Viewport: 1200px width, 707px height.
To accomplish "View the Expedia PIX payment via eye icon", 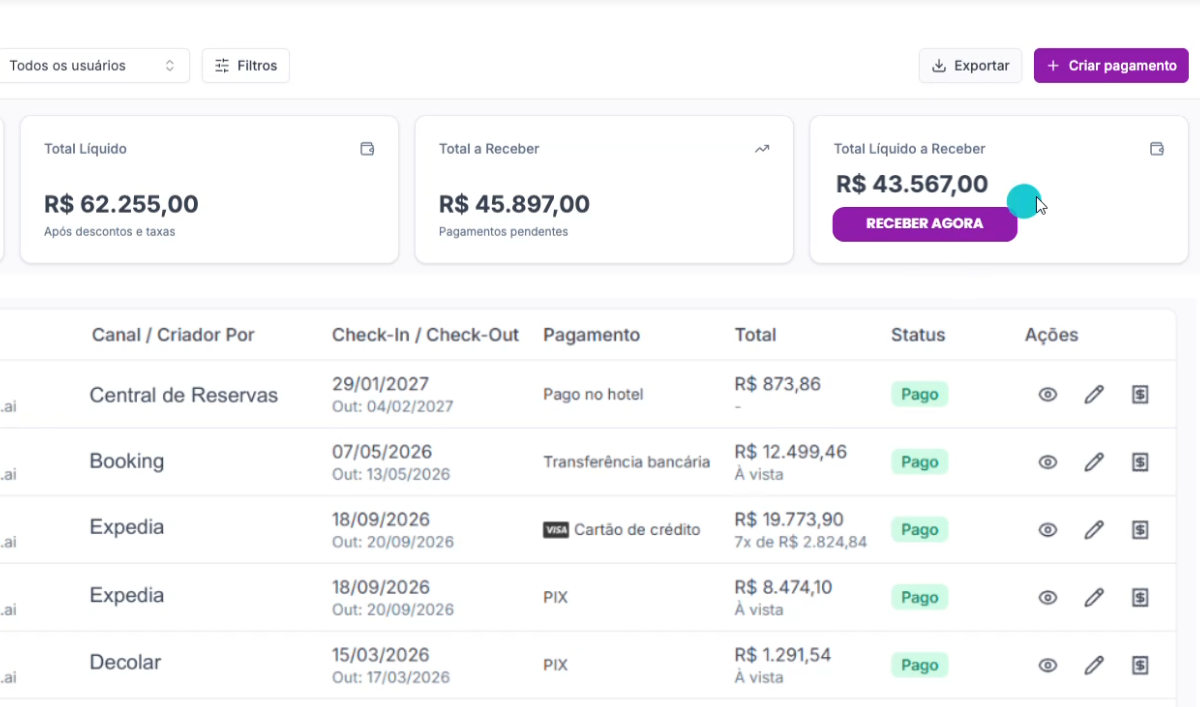I will click(x=1047, y=597).
